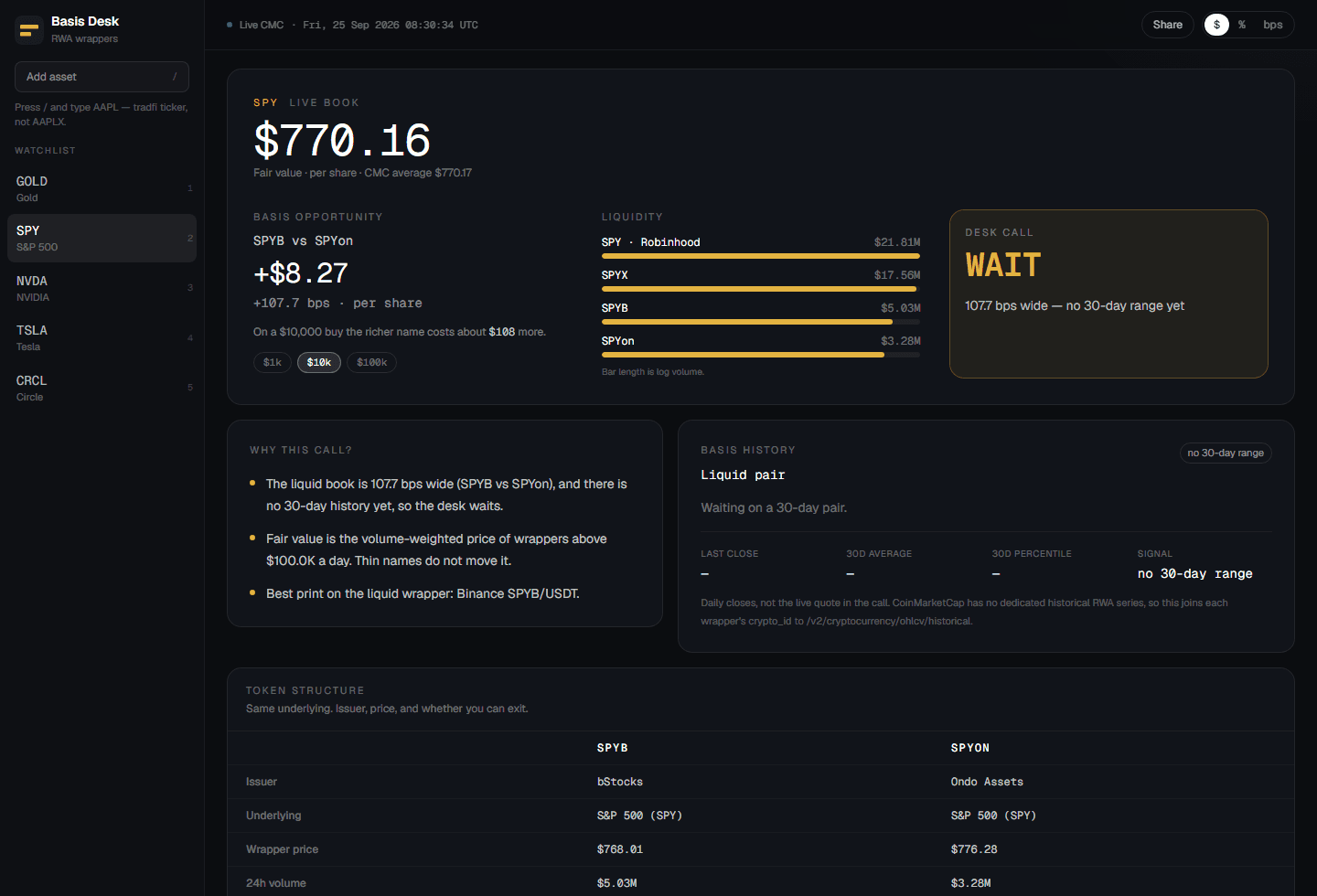The height and width of the screenshot is (896, 1317).
Task: Click the SPYB column header in Token Structure
Action: [613, 748]
